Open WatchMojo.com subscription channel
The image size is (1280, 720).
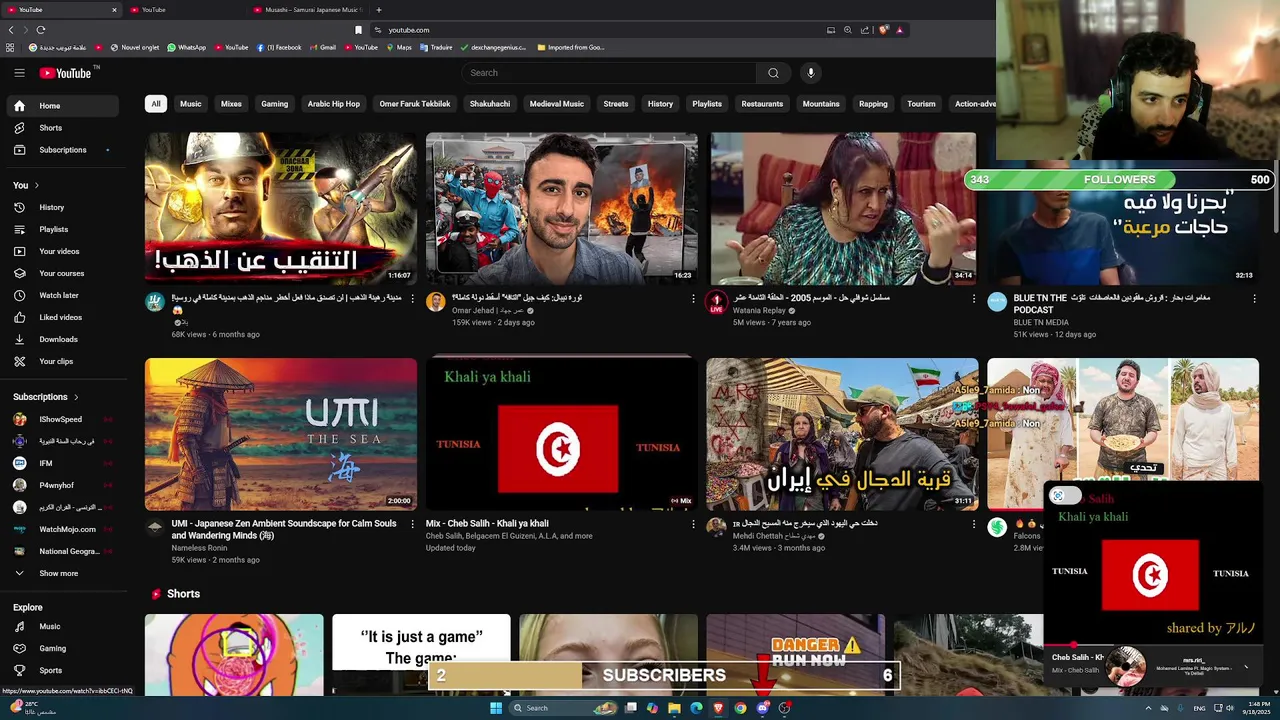pos(65,529)
